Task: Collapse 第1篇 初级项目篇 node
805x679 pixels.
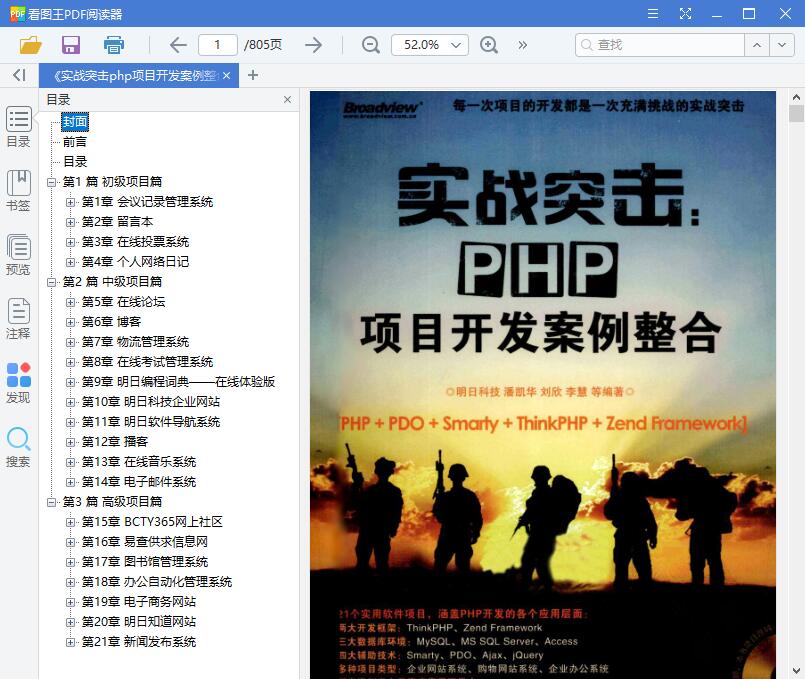Action: coord(51,182)
